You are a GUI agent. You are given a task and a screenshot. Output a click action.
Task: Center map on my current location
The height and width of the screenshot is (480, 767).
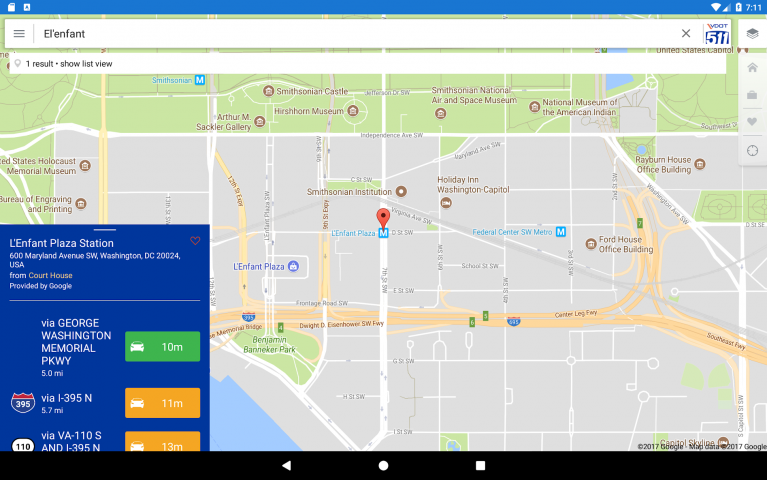(752, 150)
